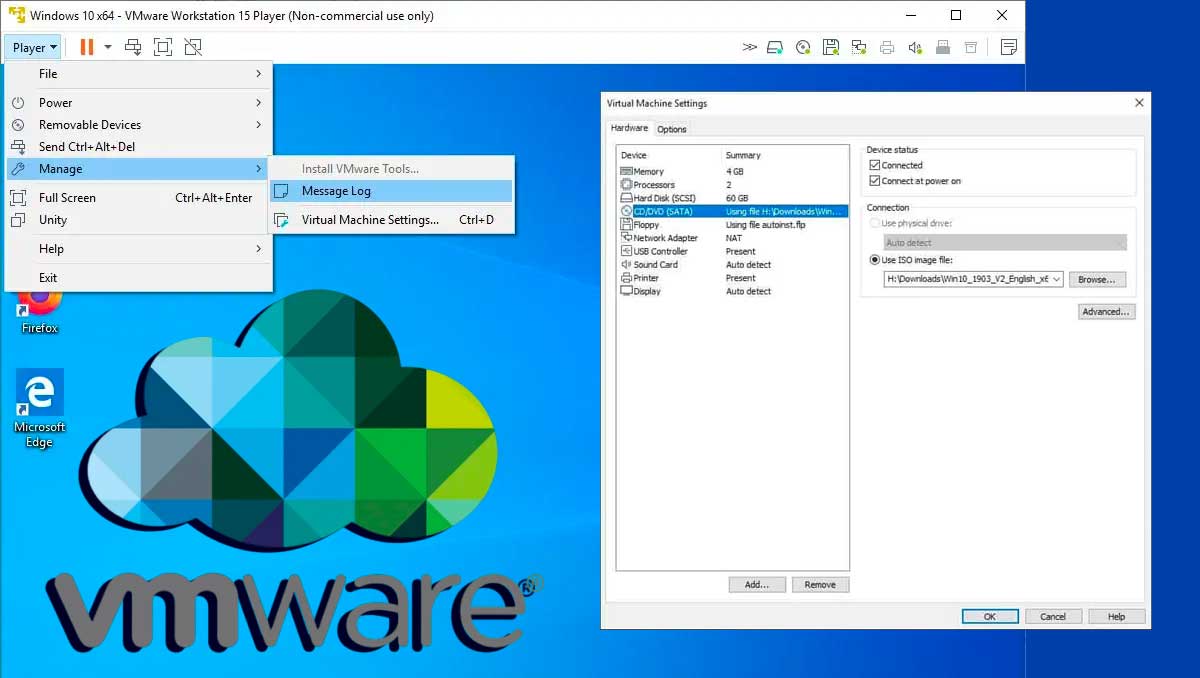Open Advanced CD/DVD settings
Image resolution: width=1200 pixels, height=678 pixels.
coord(1105,311)
